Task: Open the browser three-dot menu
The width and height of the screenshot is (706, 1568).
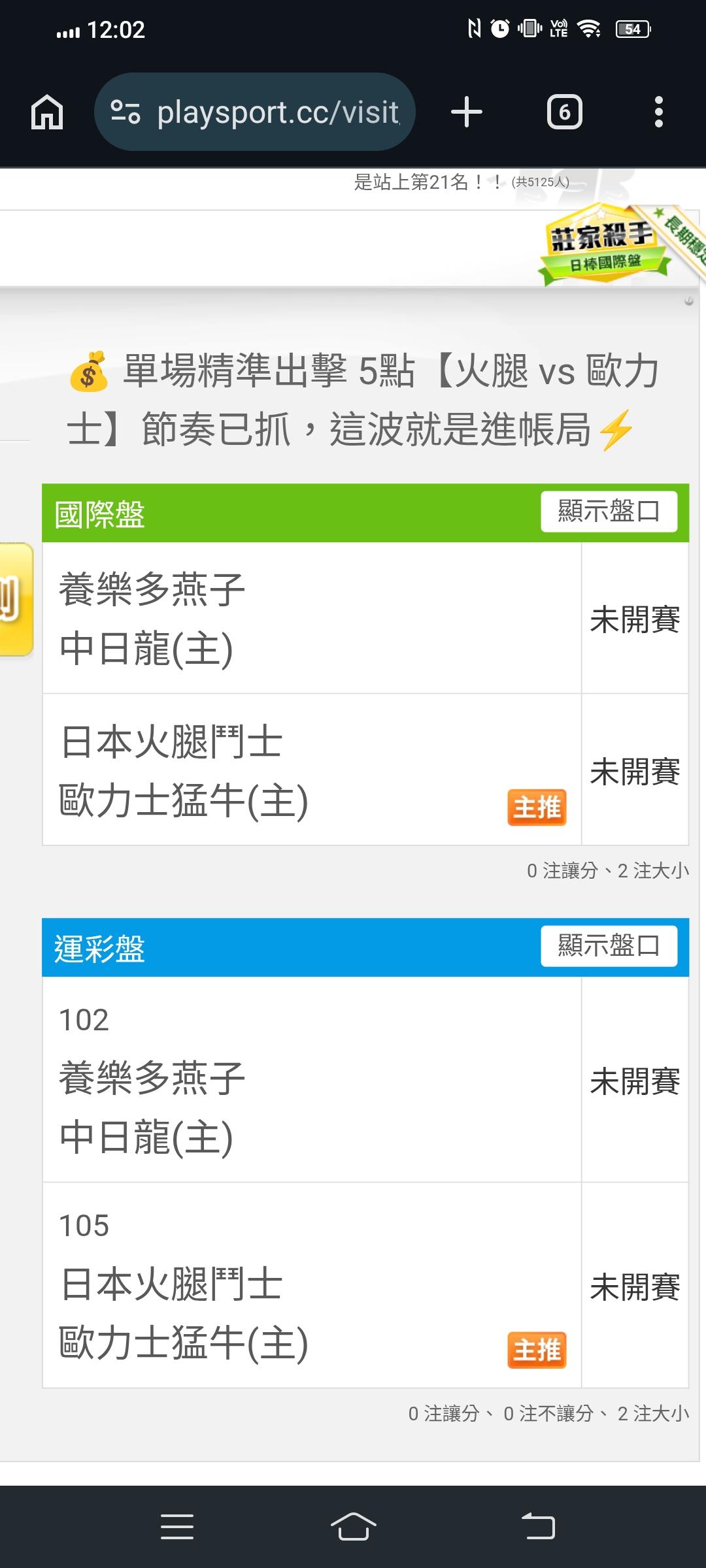Action: tap(658, 112)
